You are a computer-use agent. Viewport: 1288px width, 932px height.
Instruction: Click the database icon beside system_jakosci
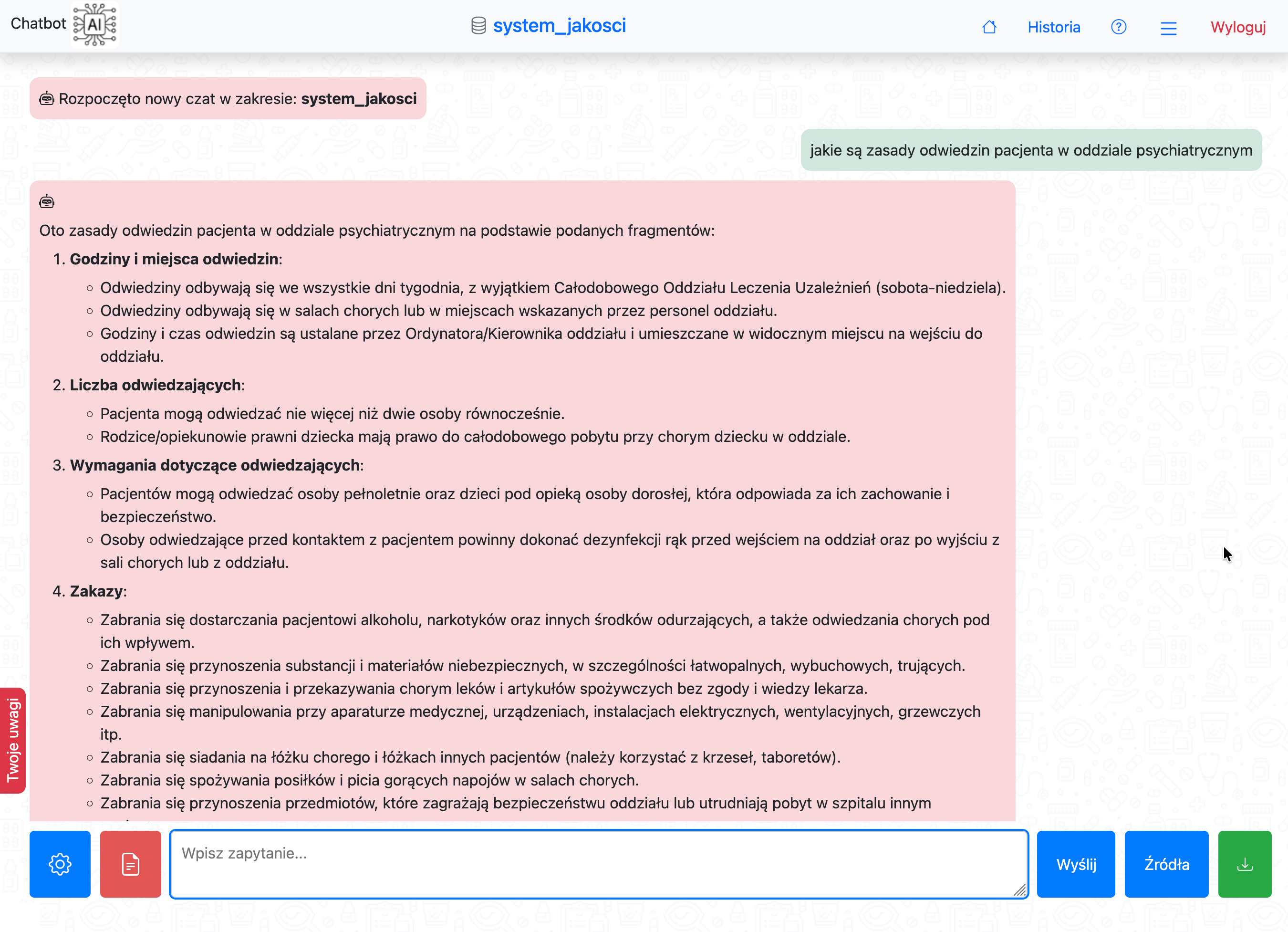pyautogui.click(x=478, y=26)
